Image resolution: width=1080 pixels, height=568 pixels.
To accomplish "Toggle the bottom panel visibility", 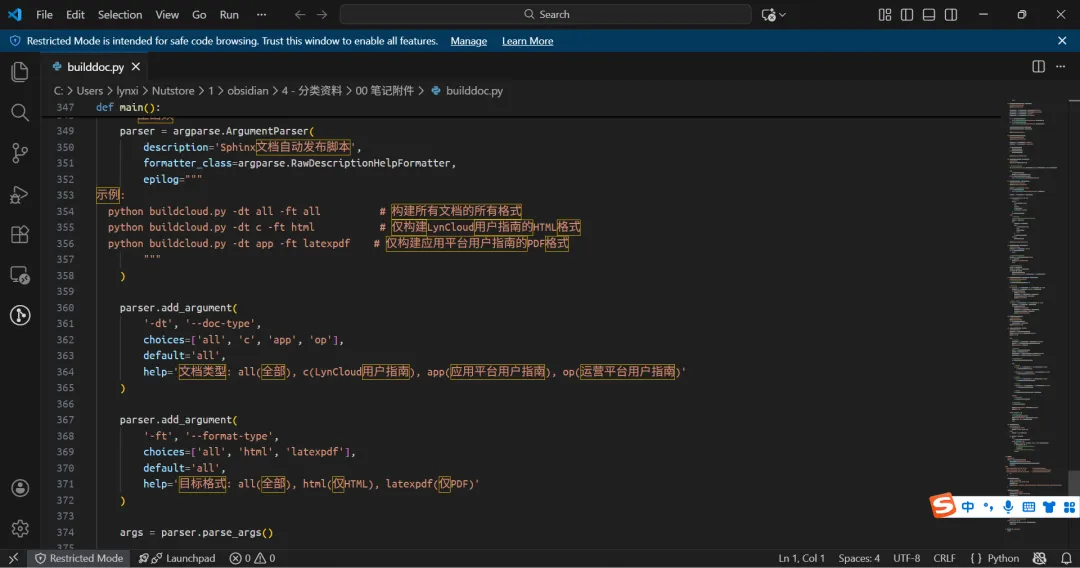I will coord(929,14).
